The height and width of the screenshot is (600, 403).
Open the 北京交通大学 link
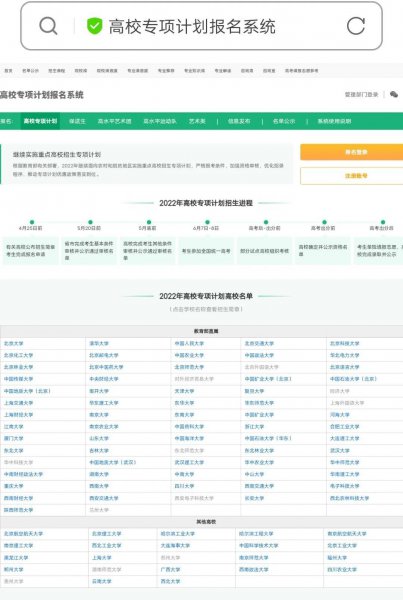[x=259, y=344]
